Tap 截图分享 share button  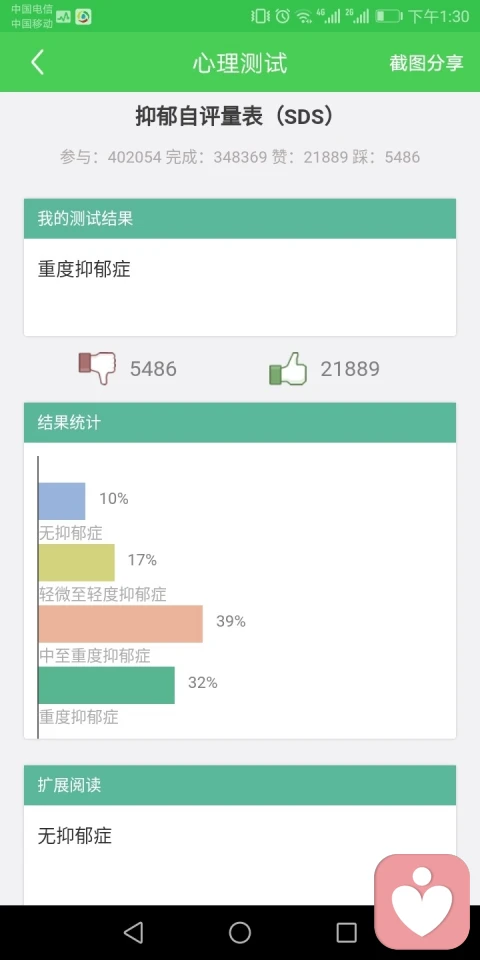click(x=426, y=62)
